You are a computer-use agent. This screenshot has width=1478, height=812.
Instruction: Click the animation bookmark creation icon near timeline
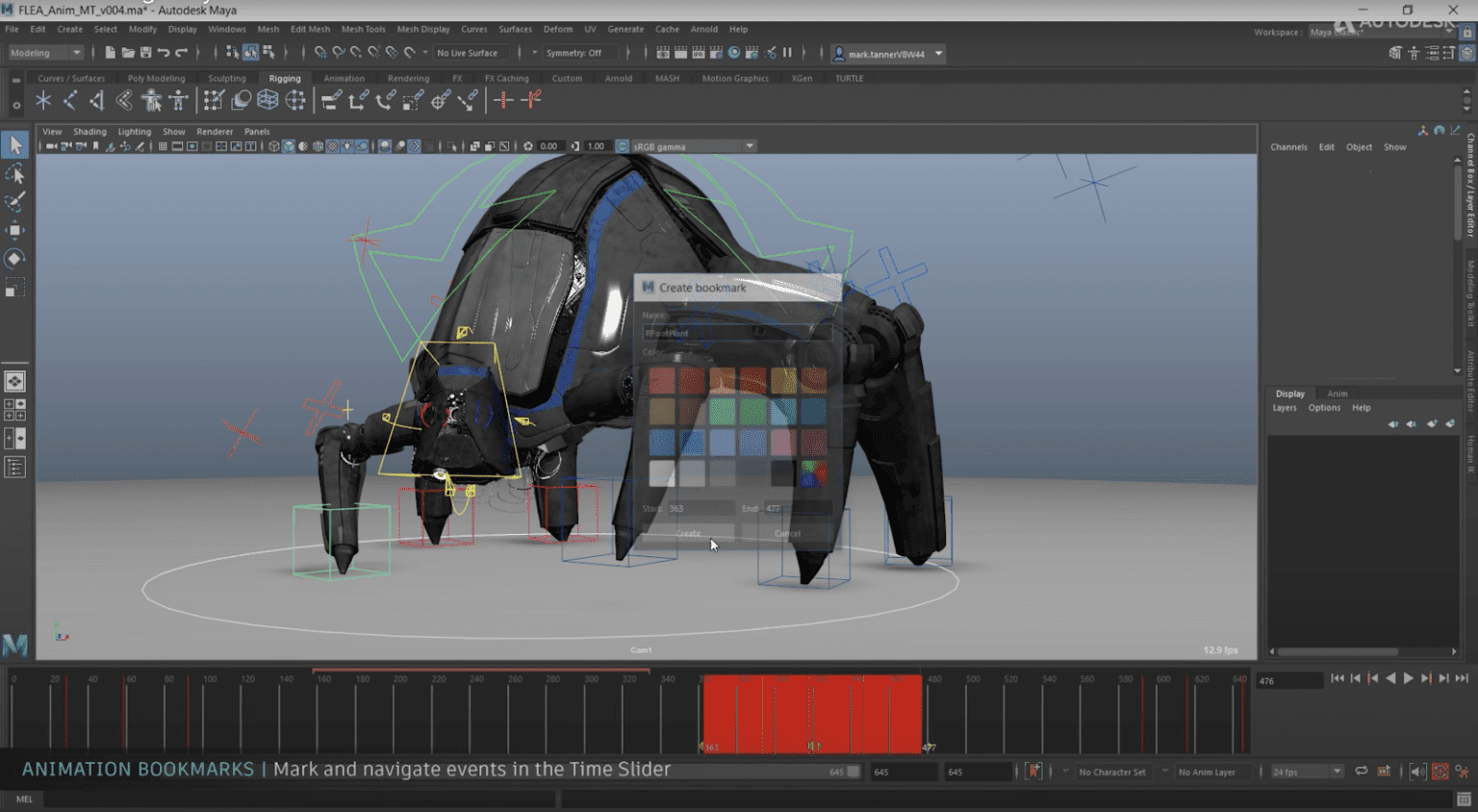[x=1034, y=771]
